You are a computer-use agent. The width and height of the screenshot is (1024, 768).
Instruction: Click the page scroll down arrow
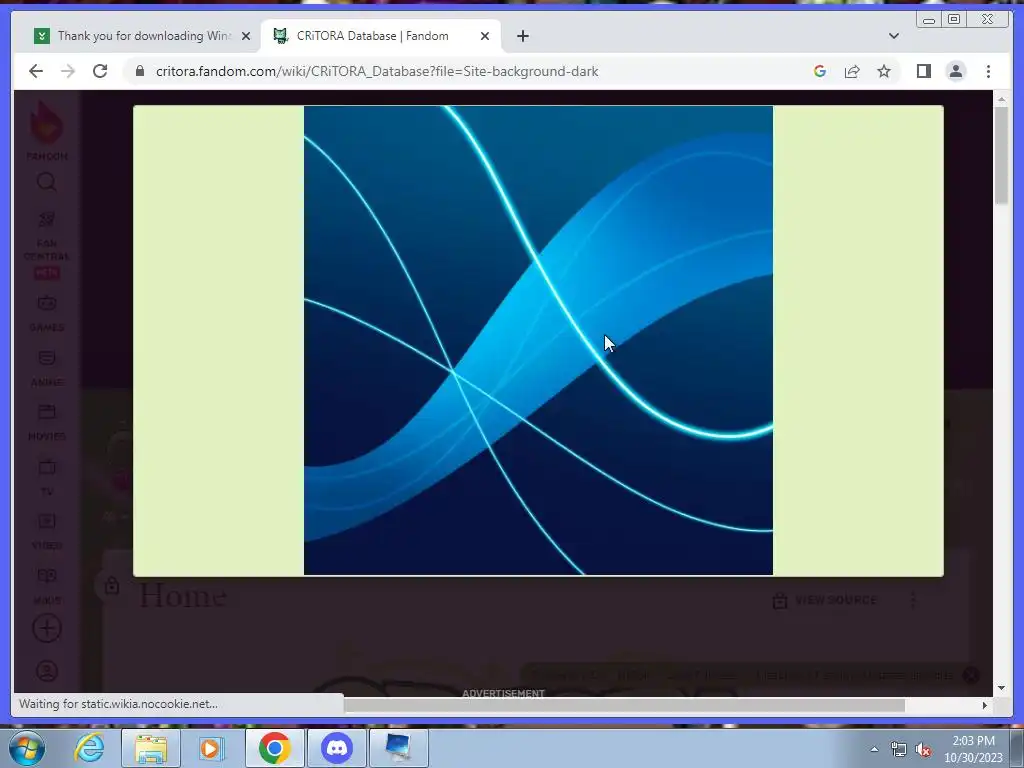tap(1001, 688)
